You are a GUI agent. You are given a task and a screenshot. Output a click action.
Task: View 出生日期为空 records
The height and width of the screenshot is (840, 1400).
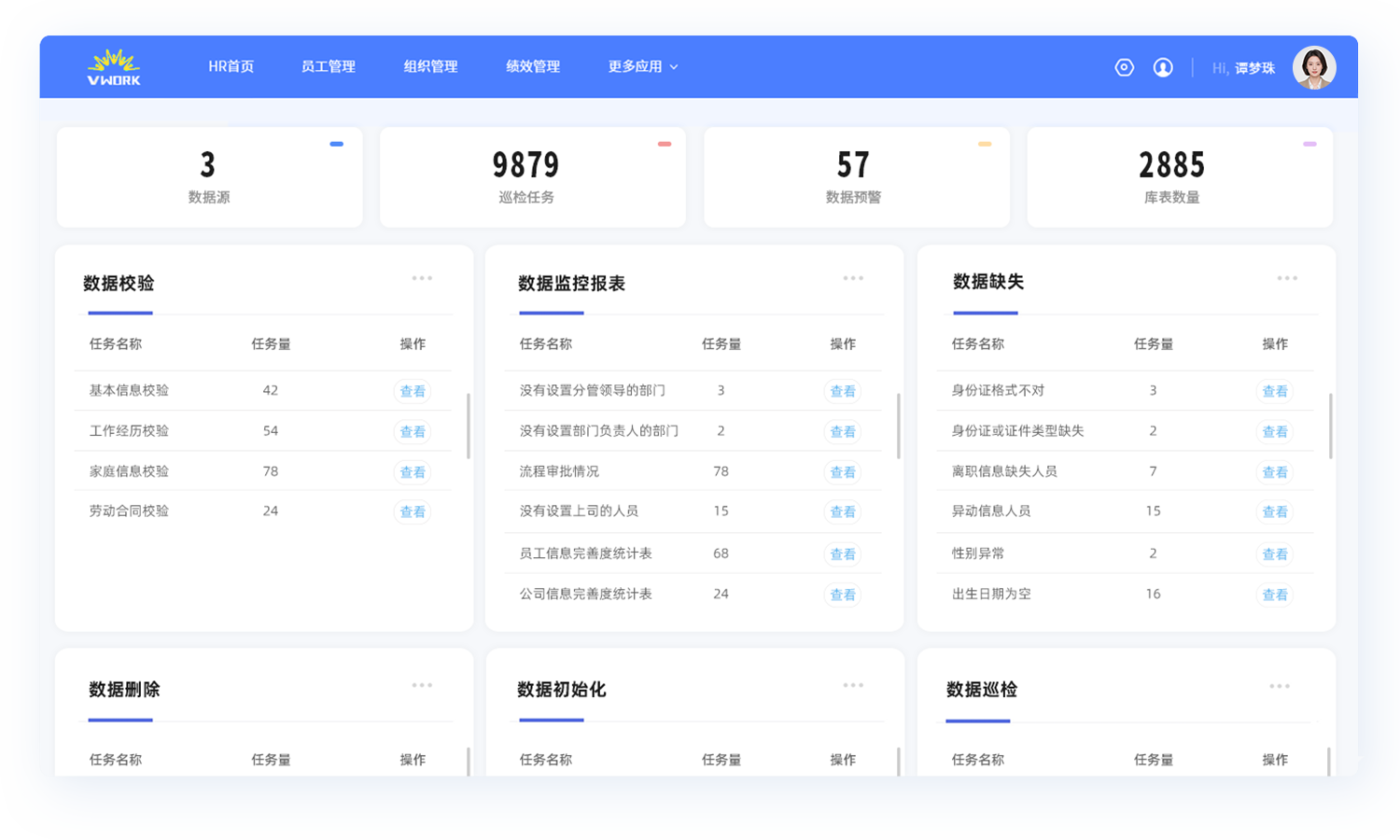click(x=1275, y=595)
